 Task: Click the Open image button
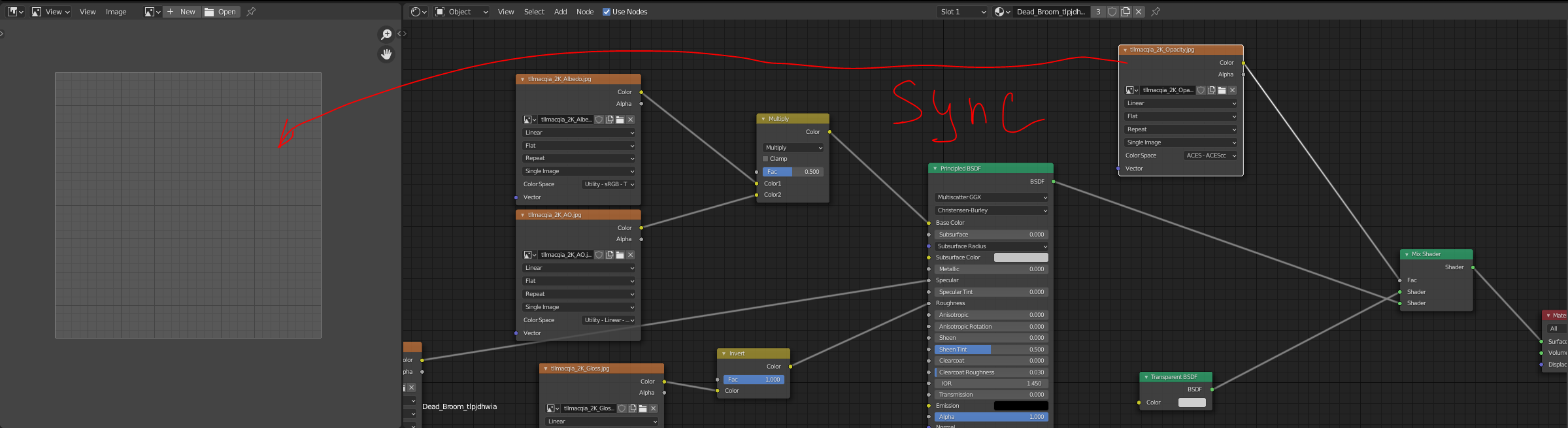coord(221,12)
